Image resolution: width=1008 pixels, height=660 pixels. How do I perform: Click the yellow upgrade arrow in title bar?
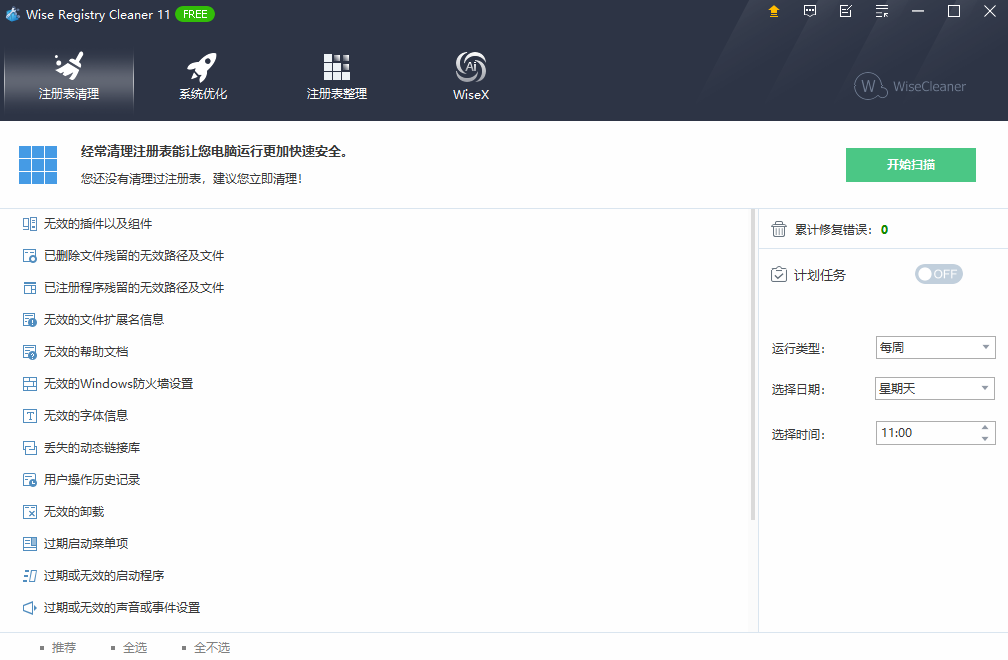point(773,12)
